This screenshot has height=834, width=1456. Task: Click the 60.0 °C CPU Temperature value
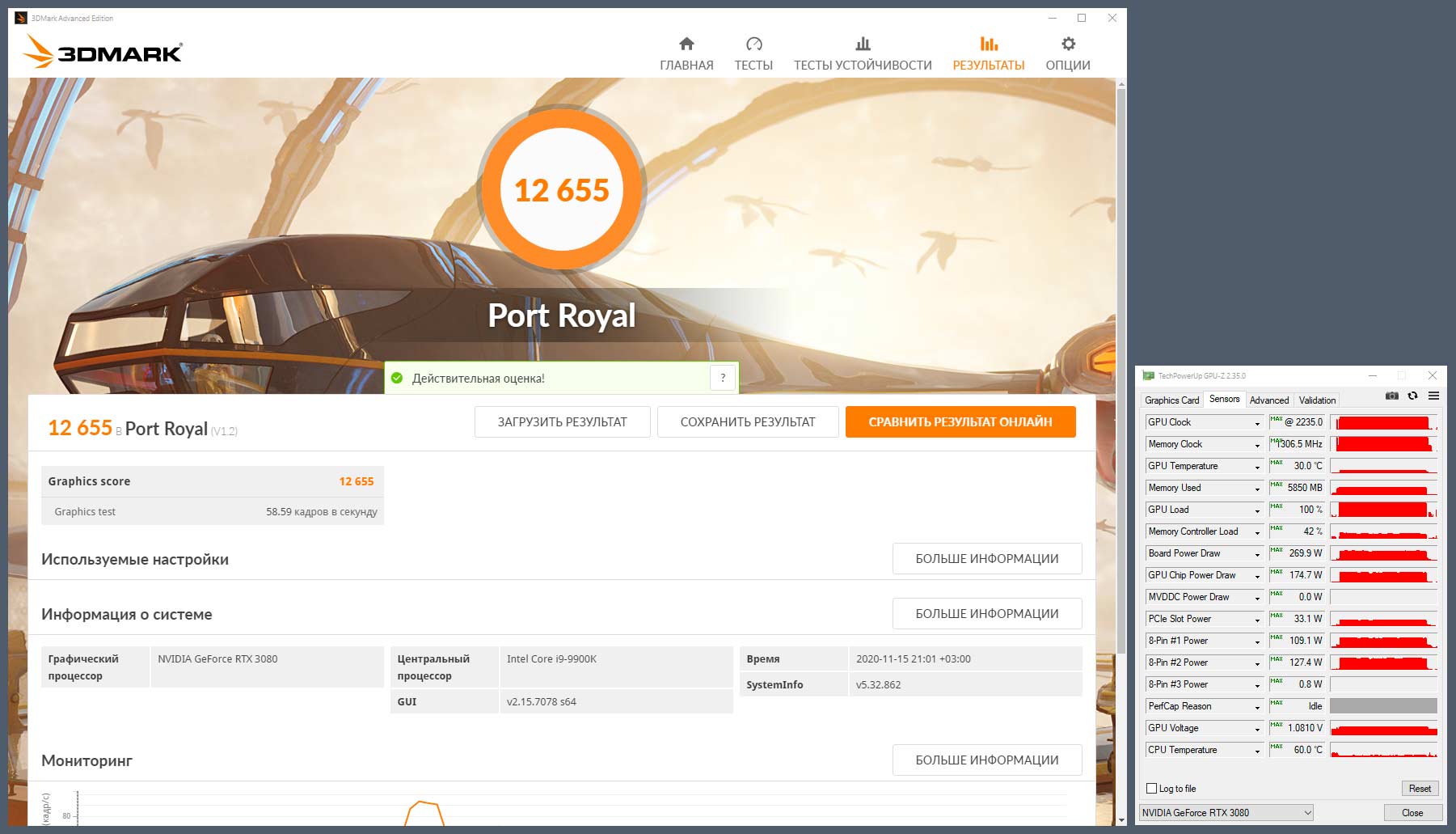click(x=1308, y=750)
